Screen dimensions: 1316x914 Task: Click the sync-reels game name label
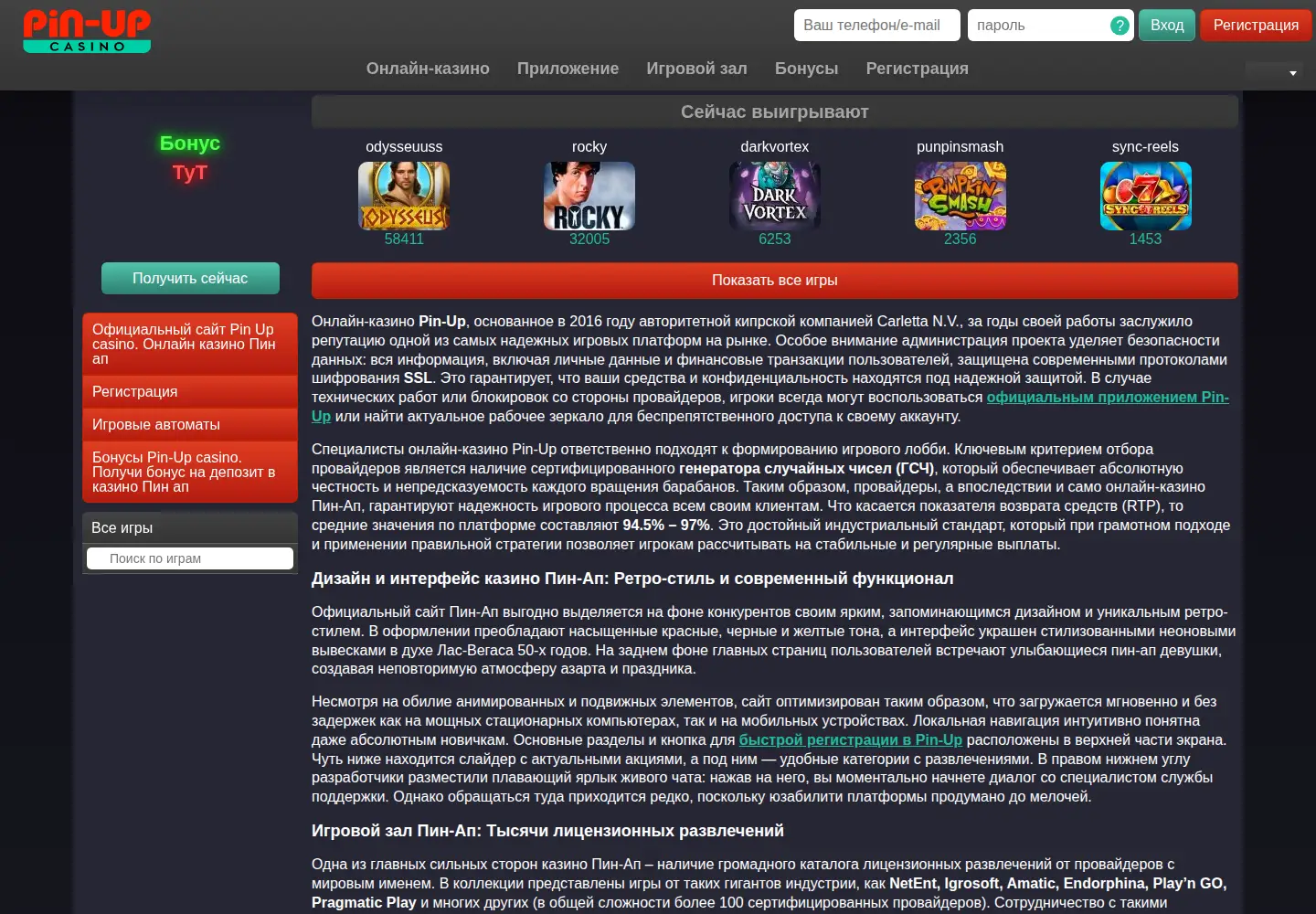(1145, 147)
